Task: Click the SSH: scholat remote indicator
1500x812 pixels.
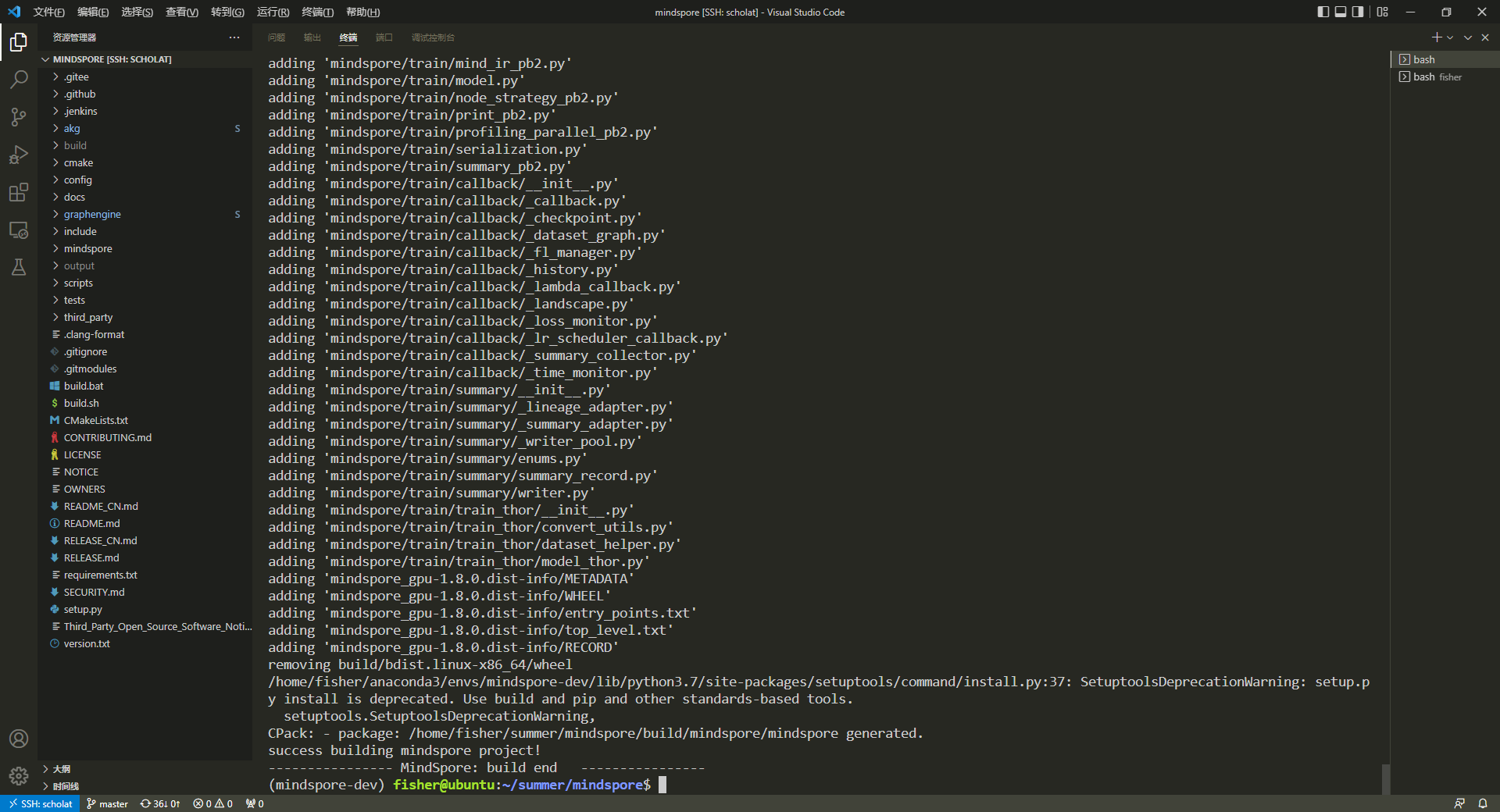Action: click(x=40, y=803)
